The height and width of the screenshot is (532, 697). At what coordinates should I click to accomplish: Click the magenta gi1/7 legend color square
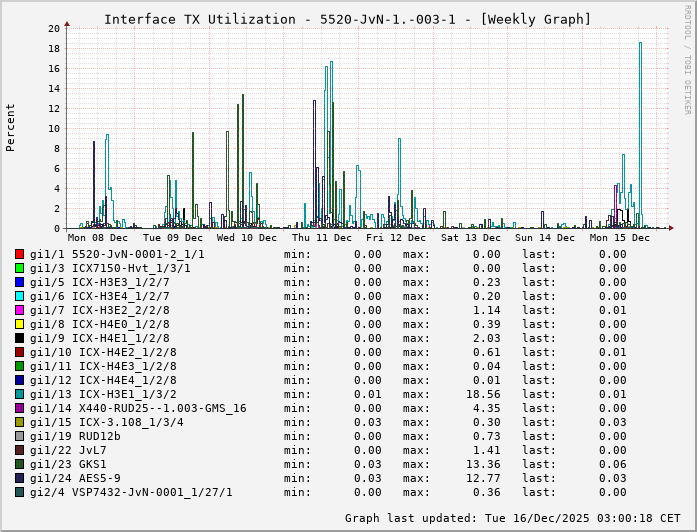pyautogui.click(x=19, y=310)
